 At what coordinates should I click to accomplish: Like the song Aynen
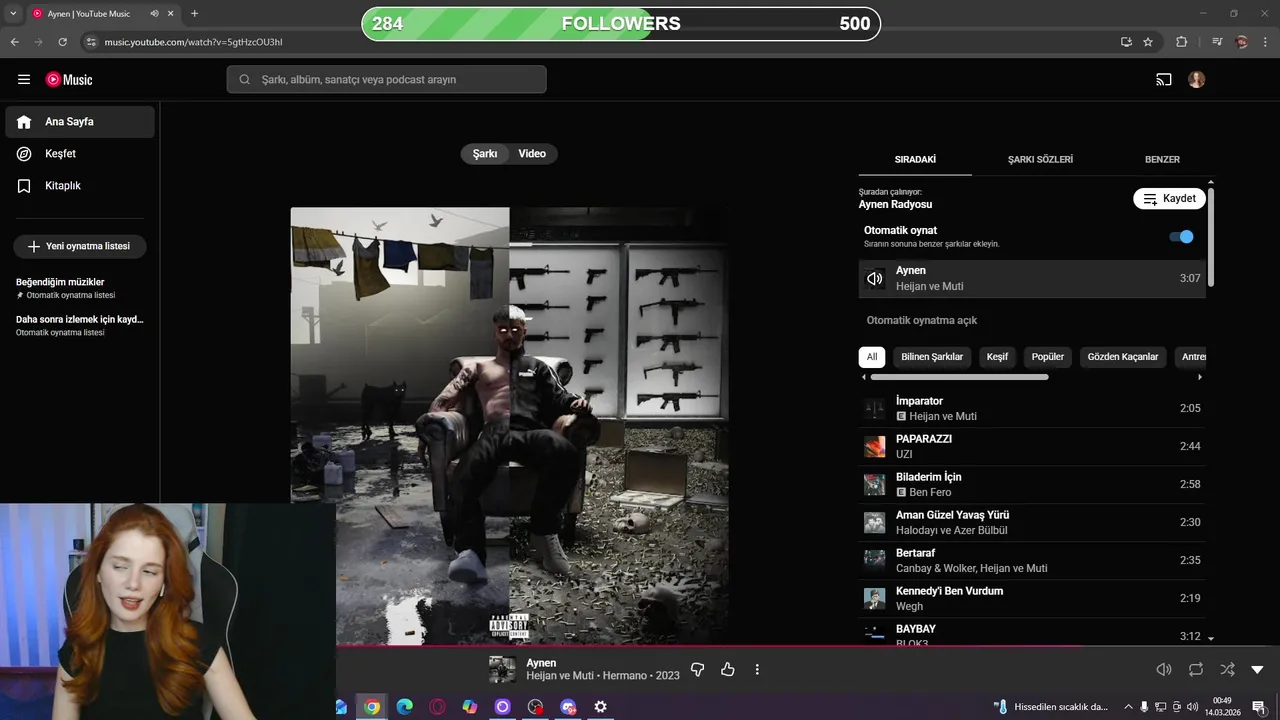[x=728, y=670]
